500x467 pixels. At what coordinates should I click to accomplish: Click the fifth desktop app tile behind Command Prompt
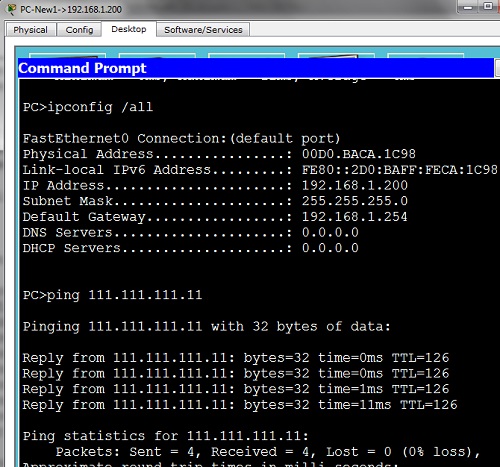click(425, 55)
